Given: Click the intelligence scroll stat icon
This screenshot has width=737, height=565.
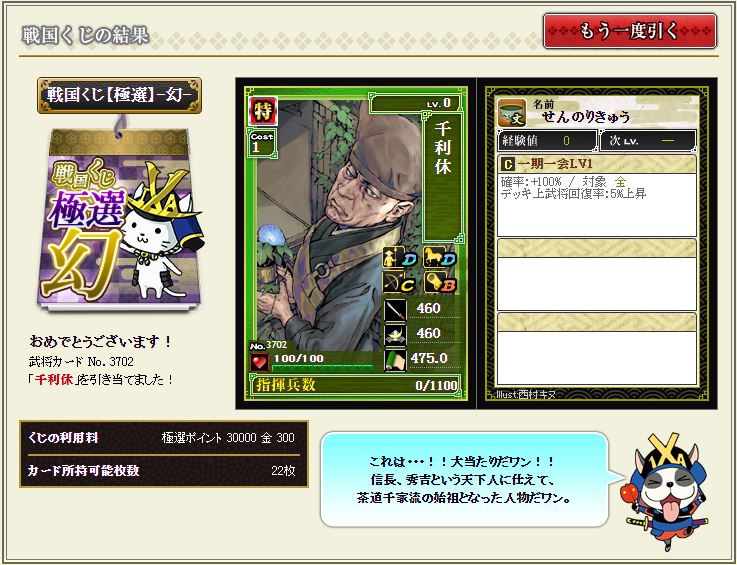Looking at the screenshot, I should [395, 361].
